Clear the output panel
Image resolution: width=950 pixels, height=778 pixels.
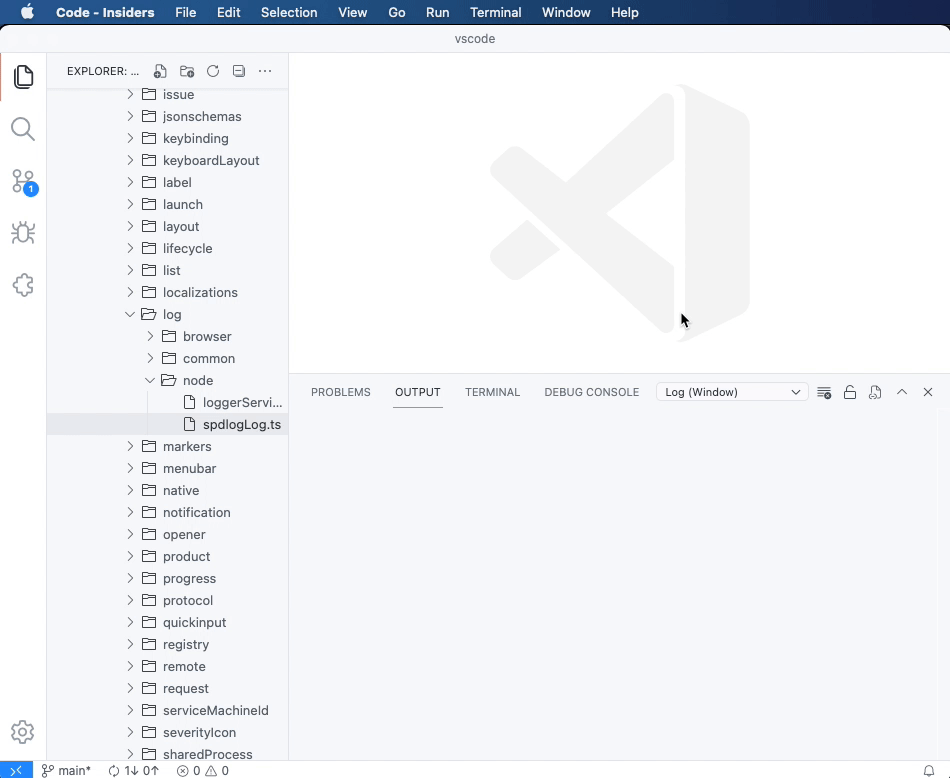pos(824,393)
